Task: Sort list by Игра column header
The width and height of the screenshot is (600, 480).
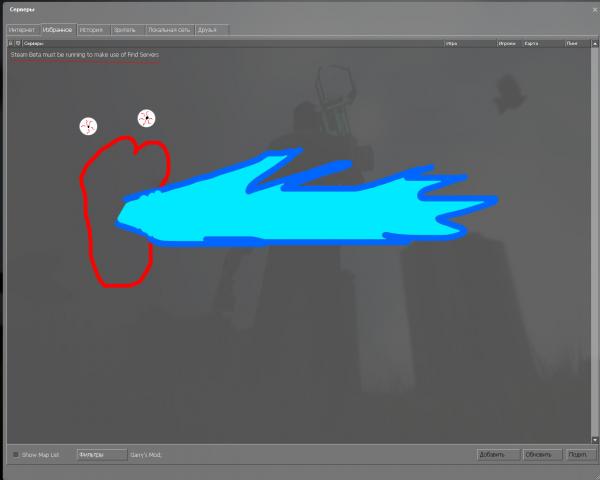Action: (462, 44)
